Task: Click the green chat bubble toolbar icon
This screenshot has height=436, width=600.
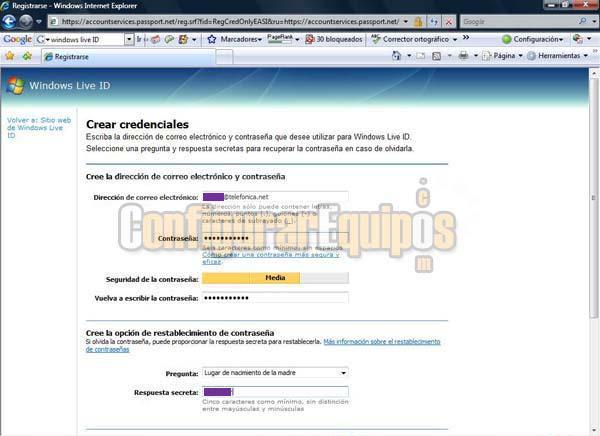Action: tap(169, 39)
